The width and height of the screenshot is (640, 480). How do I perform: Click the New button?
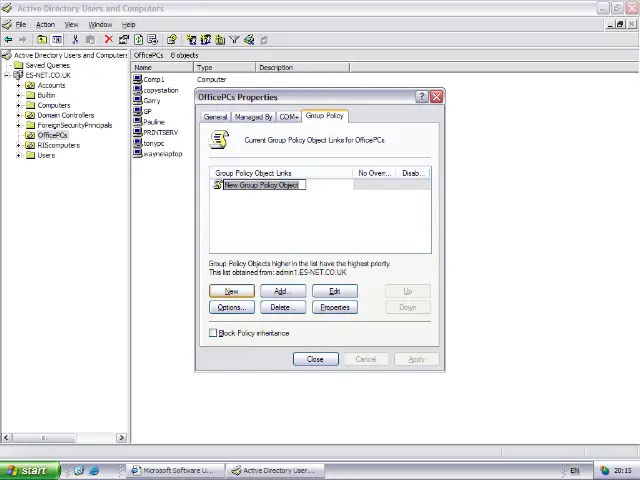coord(232,291)
